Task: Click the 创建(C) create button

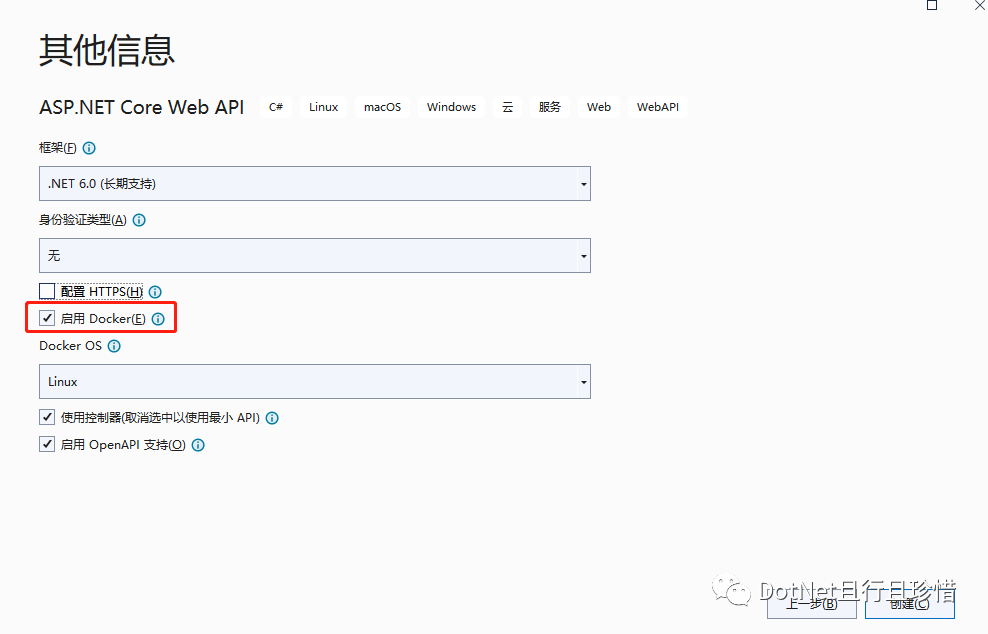Action: 909,604
